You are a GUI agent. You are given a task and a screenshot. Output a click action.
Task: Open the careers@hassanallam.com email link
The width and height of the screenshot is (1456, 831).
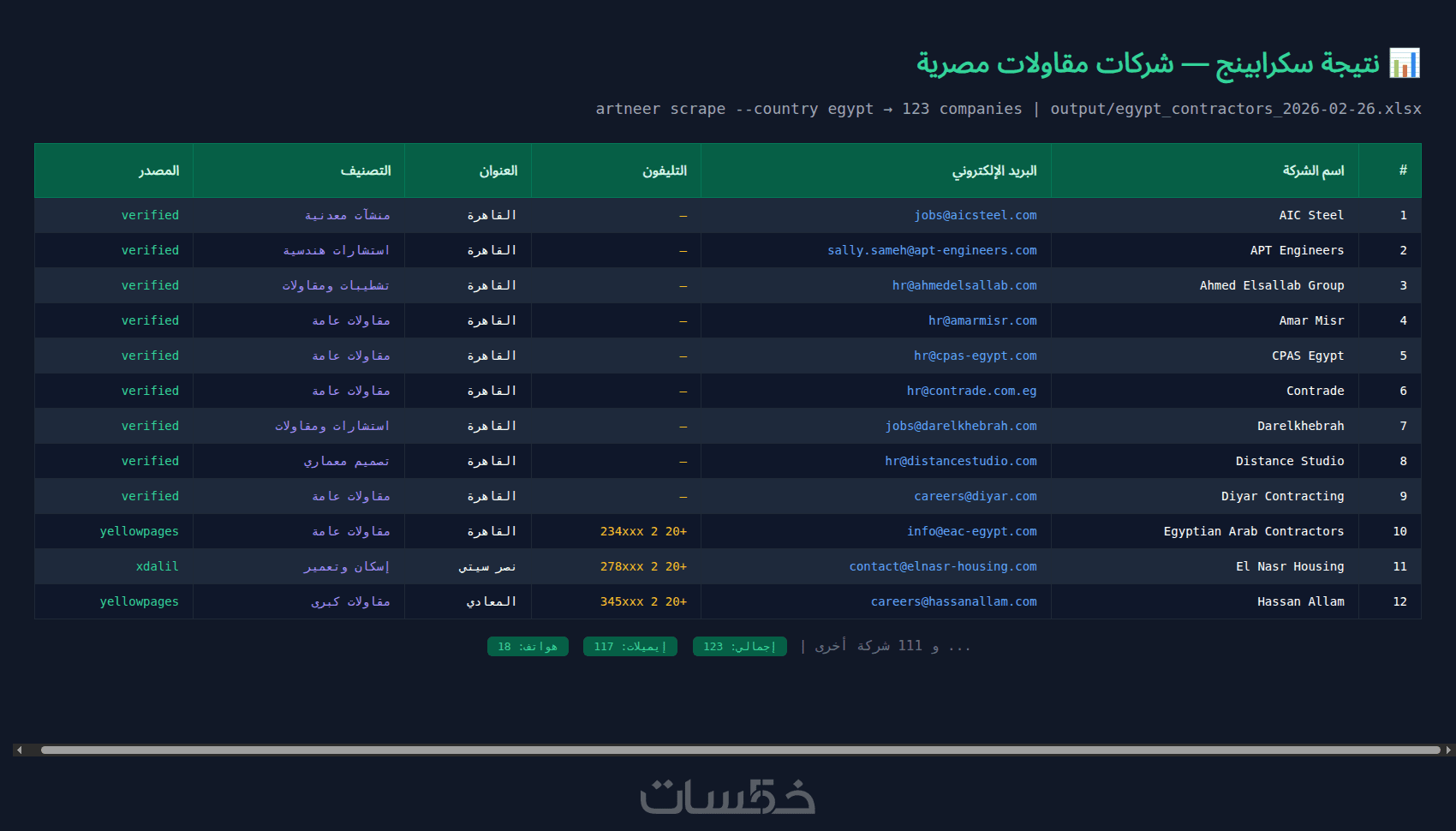click(x=953, y=601)
